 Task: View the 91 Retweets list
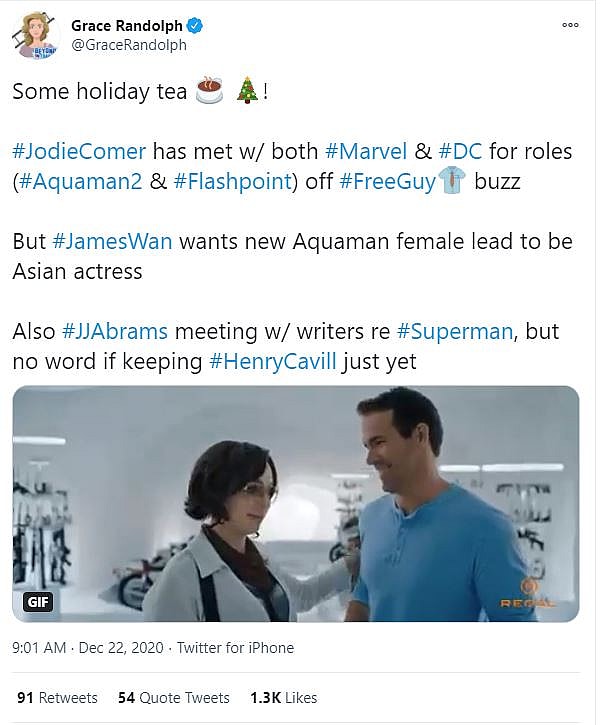pyautogui.click(x=57, y=697)
